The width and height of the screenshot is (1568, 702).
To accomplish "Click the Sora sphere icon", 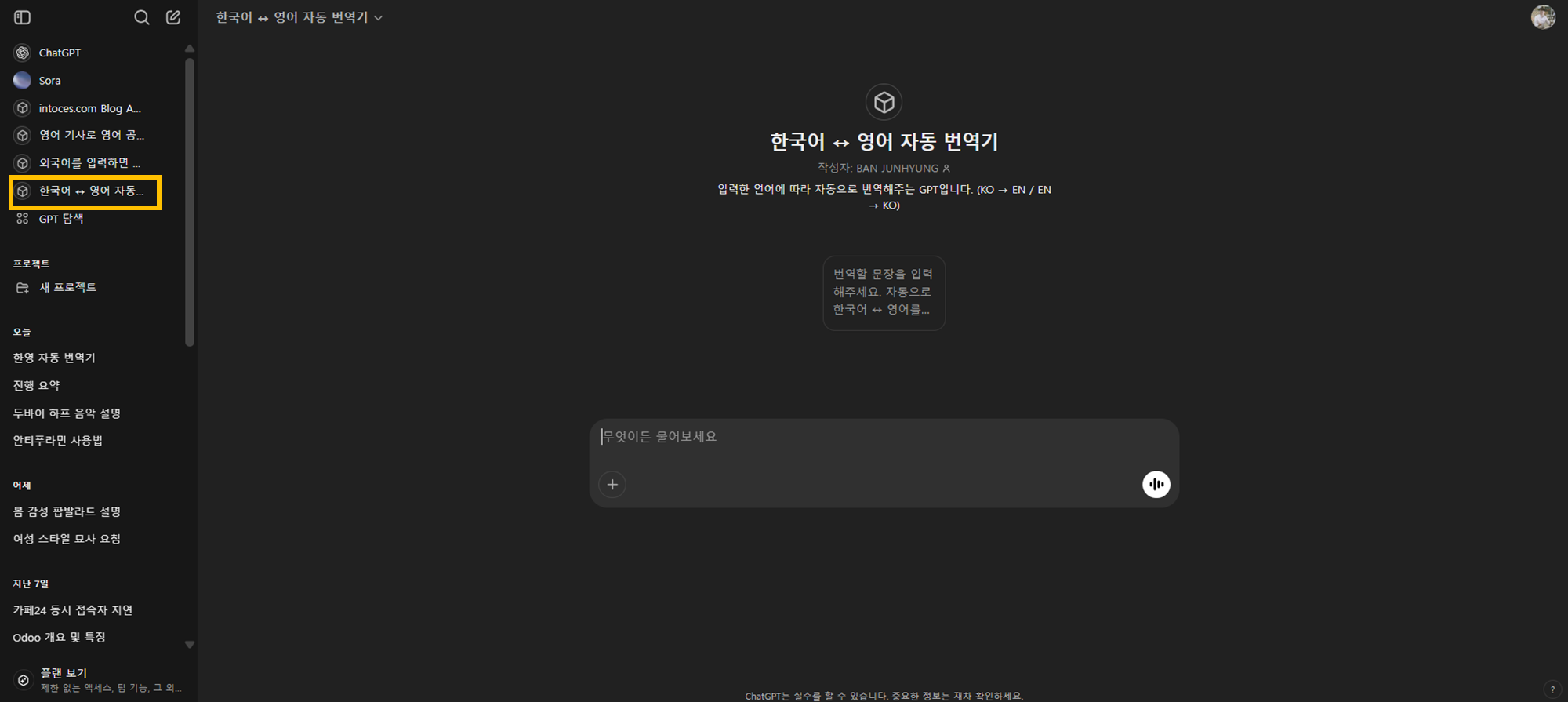I will (x=23, y=81).
